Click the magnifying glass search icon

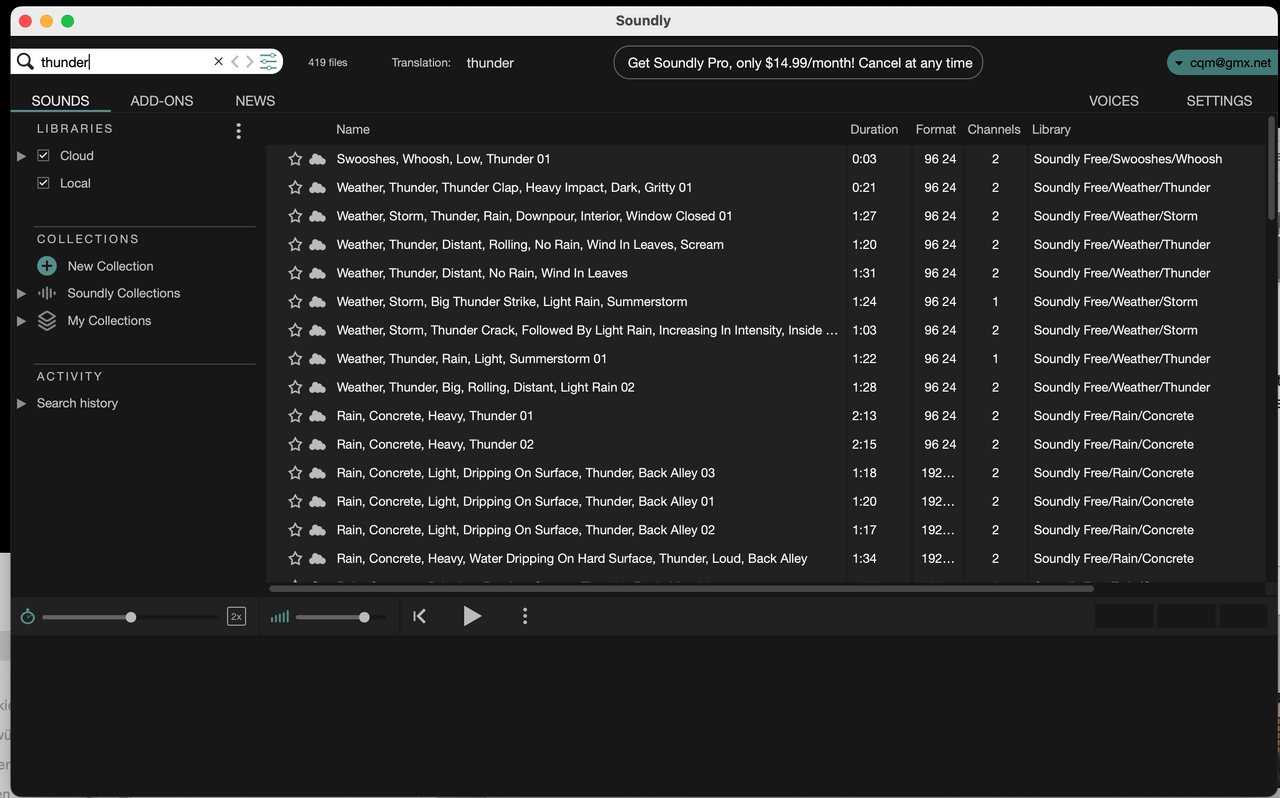(25, 62)
